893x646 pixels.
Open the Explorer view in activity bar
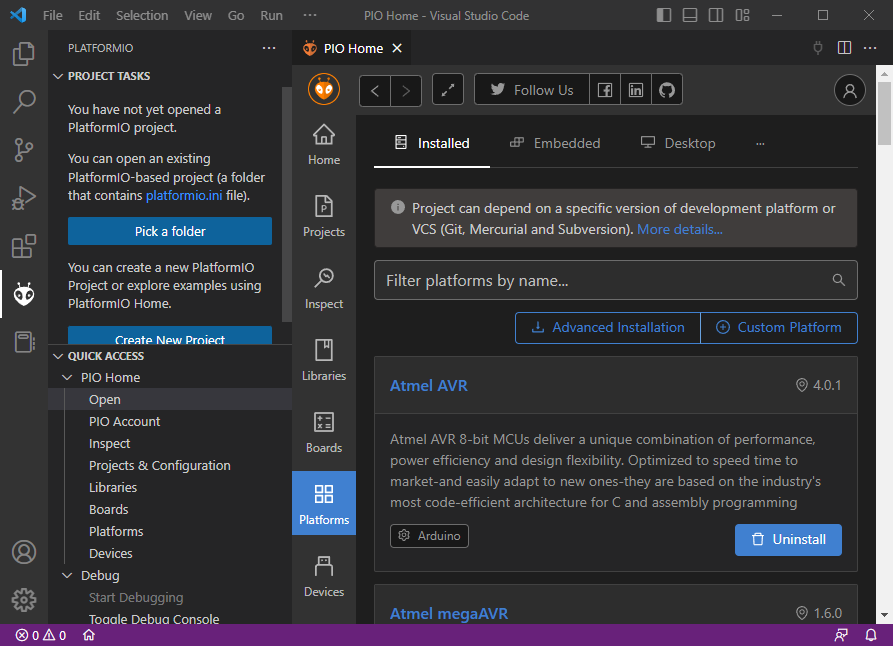pyautogui.click(x=23, y=54)
